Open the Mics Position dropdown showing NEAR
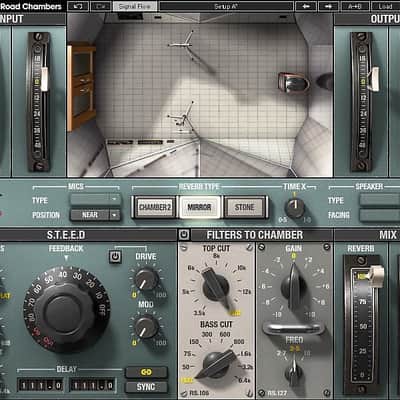The width and height of the screenshot is (400, 400). click(x=95, y=215)
